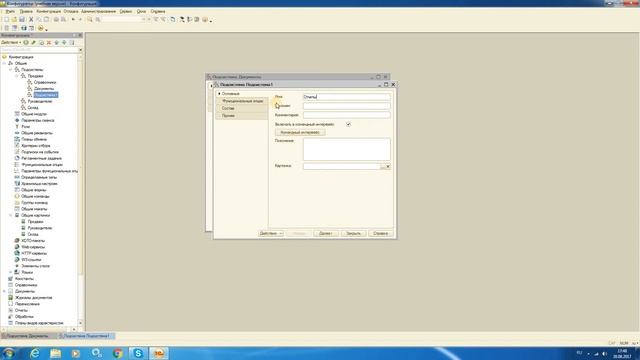Click the Закрыть button in the dialog
640x360 pixels.
point(353,233)
